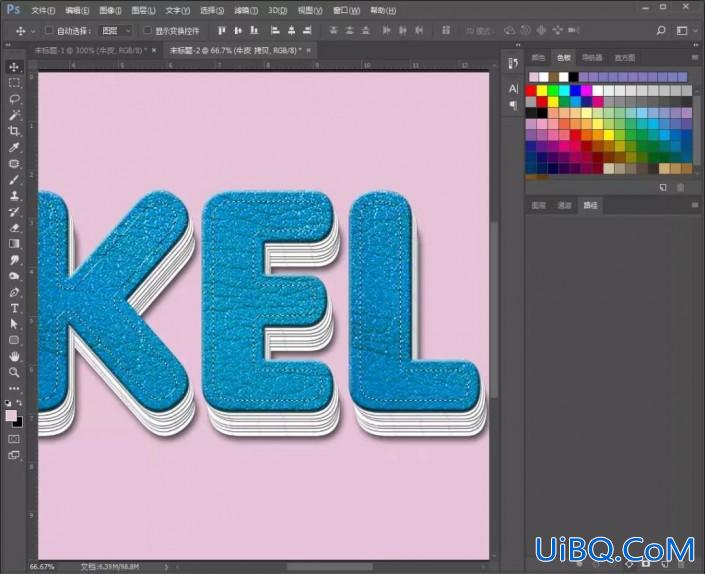705x574 pixels.
Task: Select the Smudge tool
Action: (x=14, y=260)
